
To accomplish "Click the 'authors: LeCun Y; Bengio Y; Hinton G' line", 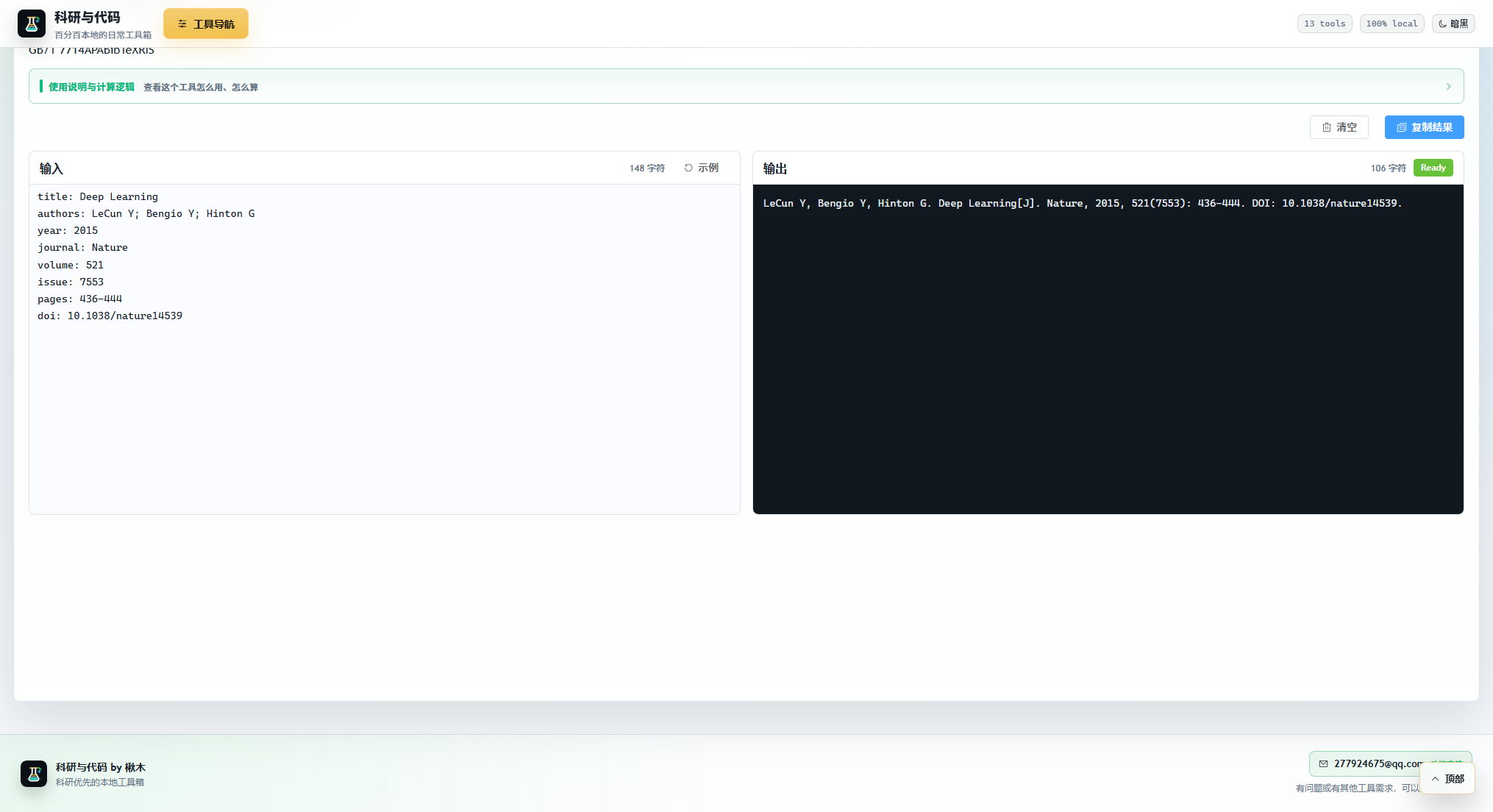I will [146, 213].
